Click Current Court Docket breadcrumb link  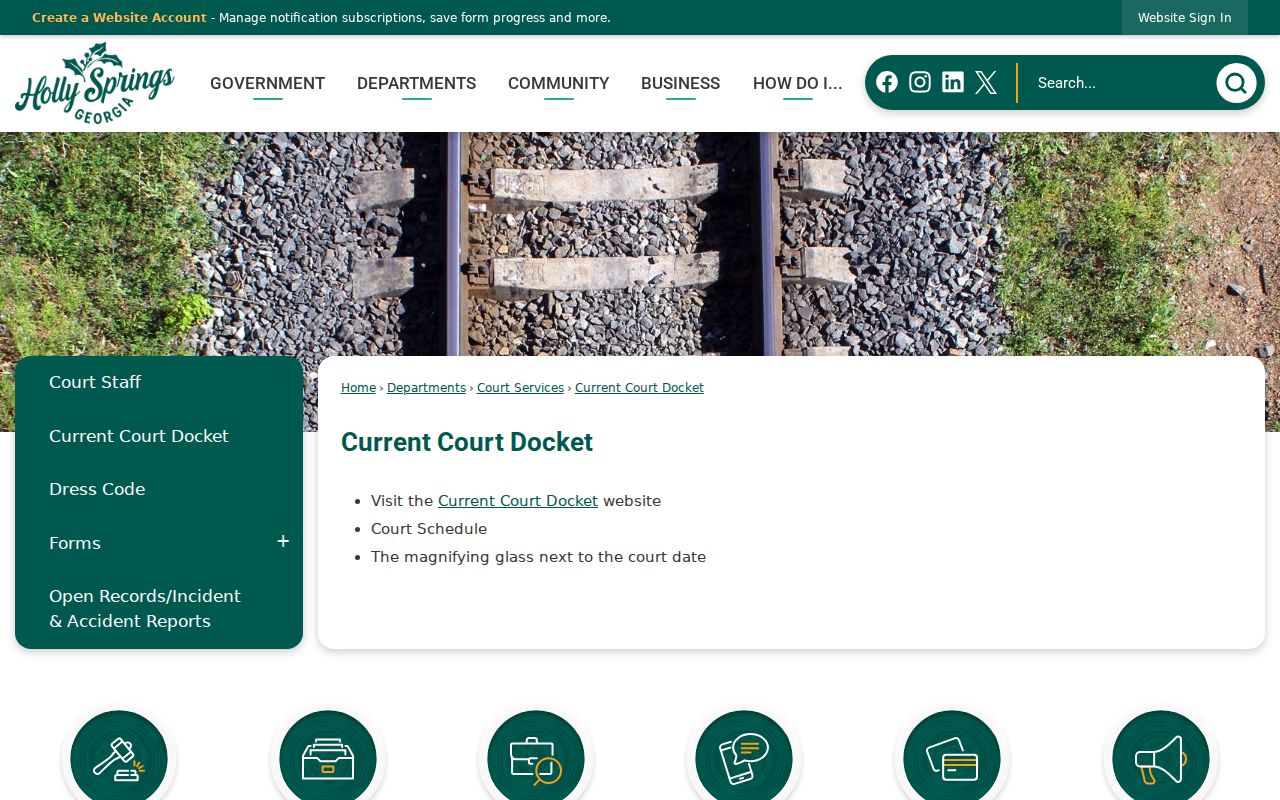tap(639, 388)
